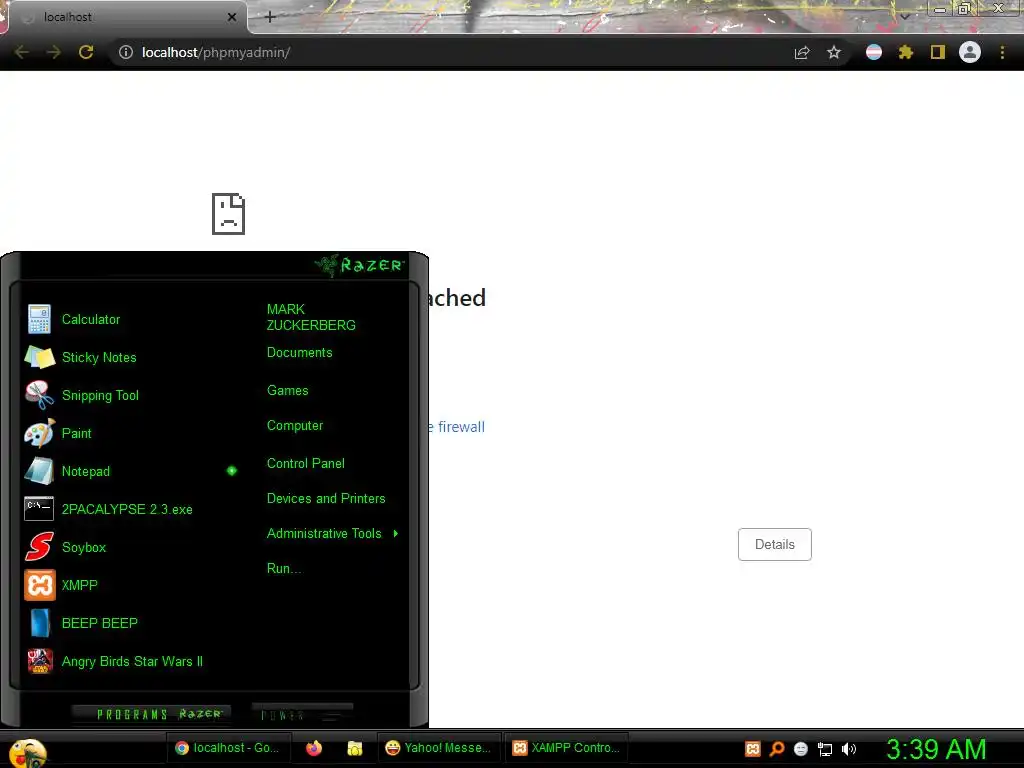1024x768 pixels.
Task: Open a new browser tab
Action: 270,17
